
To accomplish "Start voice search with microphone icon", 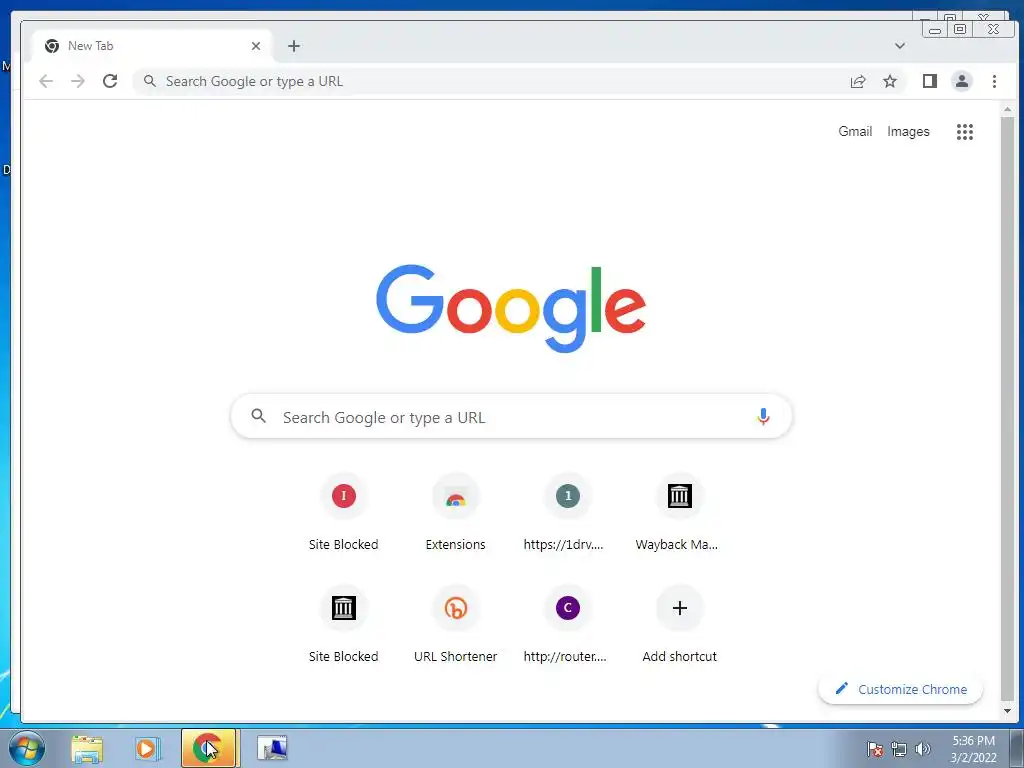I will [x=763, y=417].
